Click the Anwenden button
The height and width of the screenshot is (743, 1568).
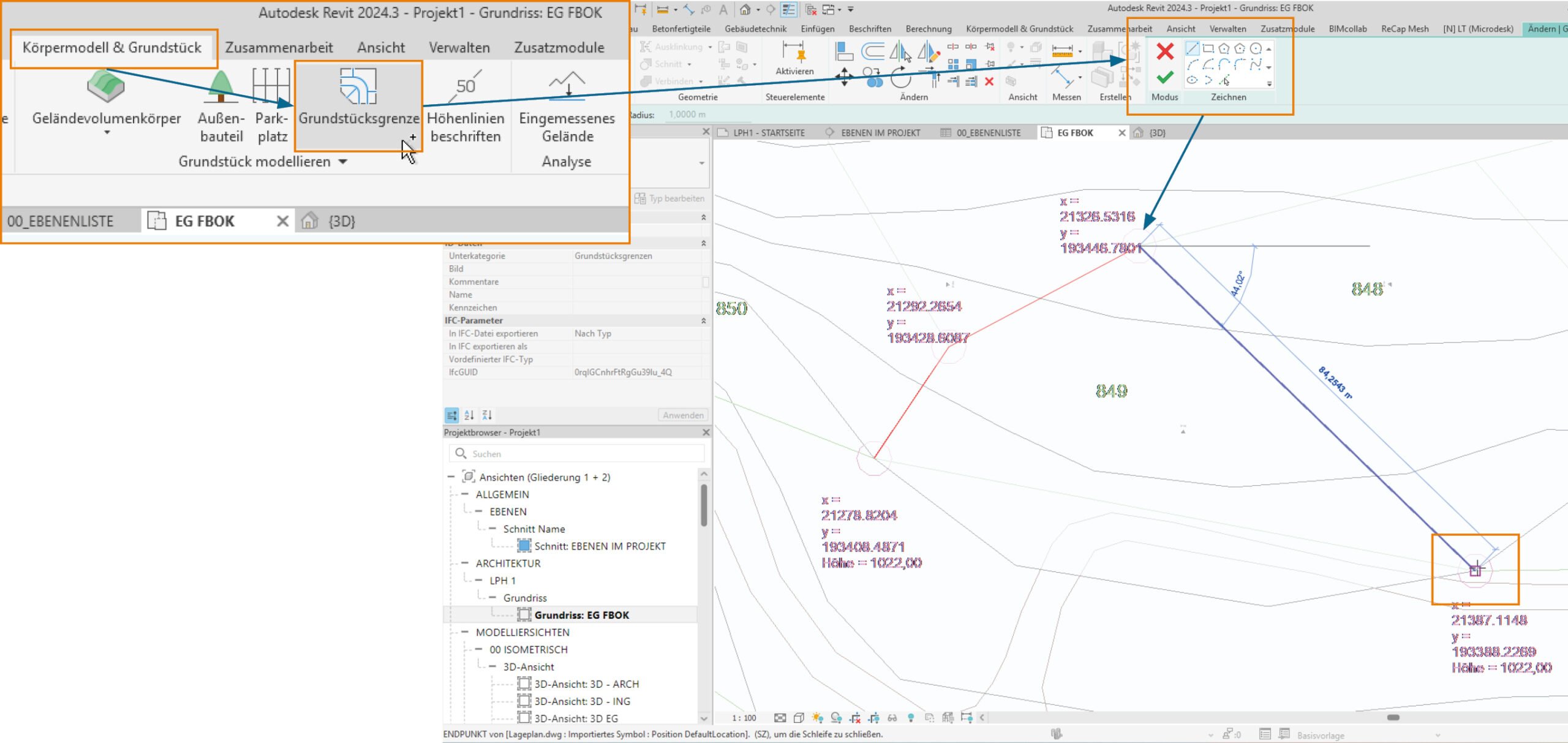(x=683, y=415)
